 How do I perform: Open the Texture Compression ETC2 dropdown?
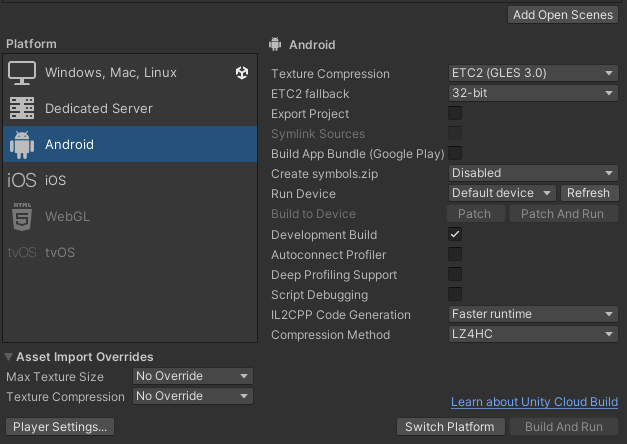[x=533, y=73]
